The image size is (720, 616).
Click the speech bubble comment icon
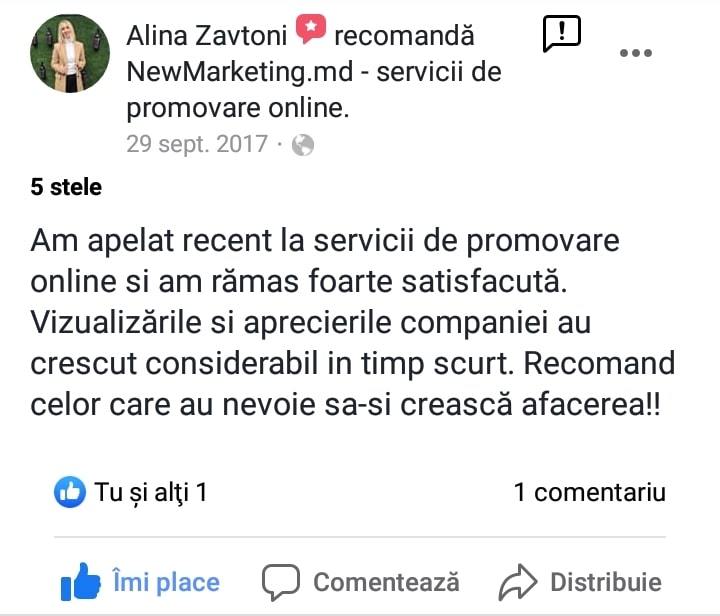281,582
